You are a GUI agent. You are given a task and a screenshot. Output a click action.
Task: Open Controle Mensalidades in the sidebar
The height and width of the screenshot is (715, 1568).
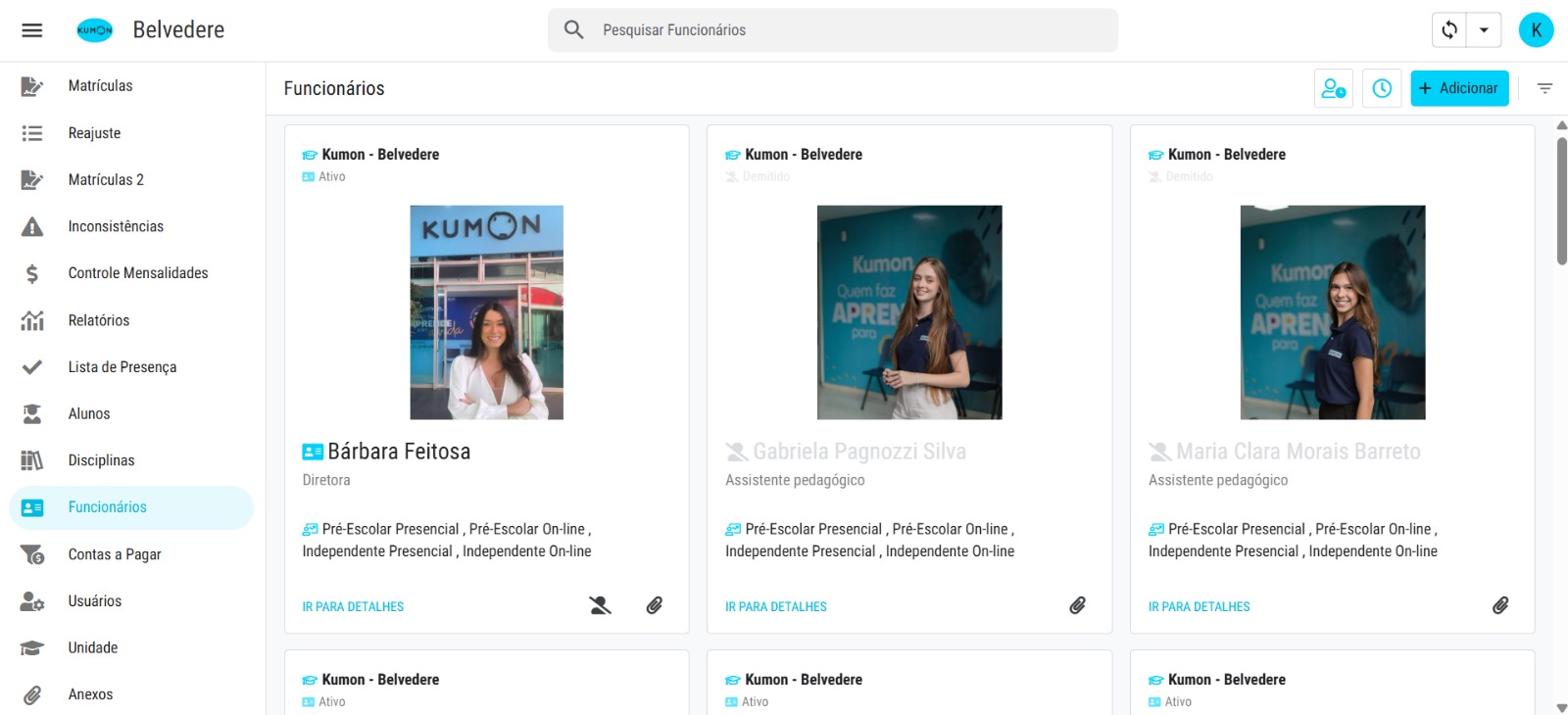131,273
